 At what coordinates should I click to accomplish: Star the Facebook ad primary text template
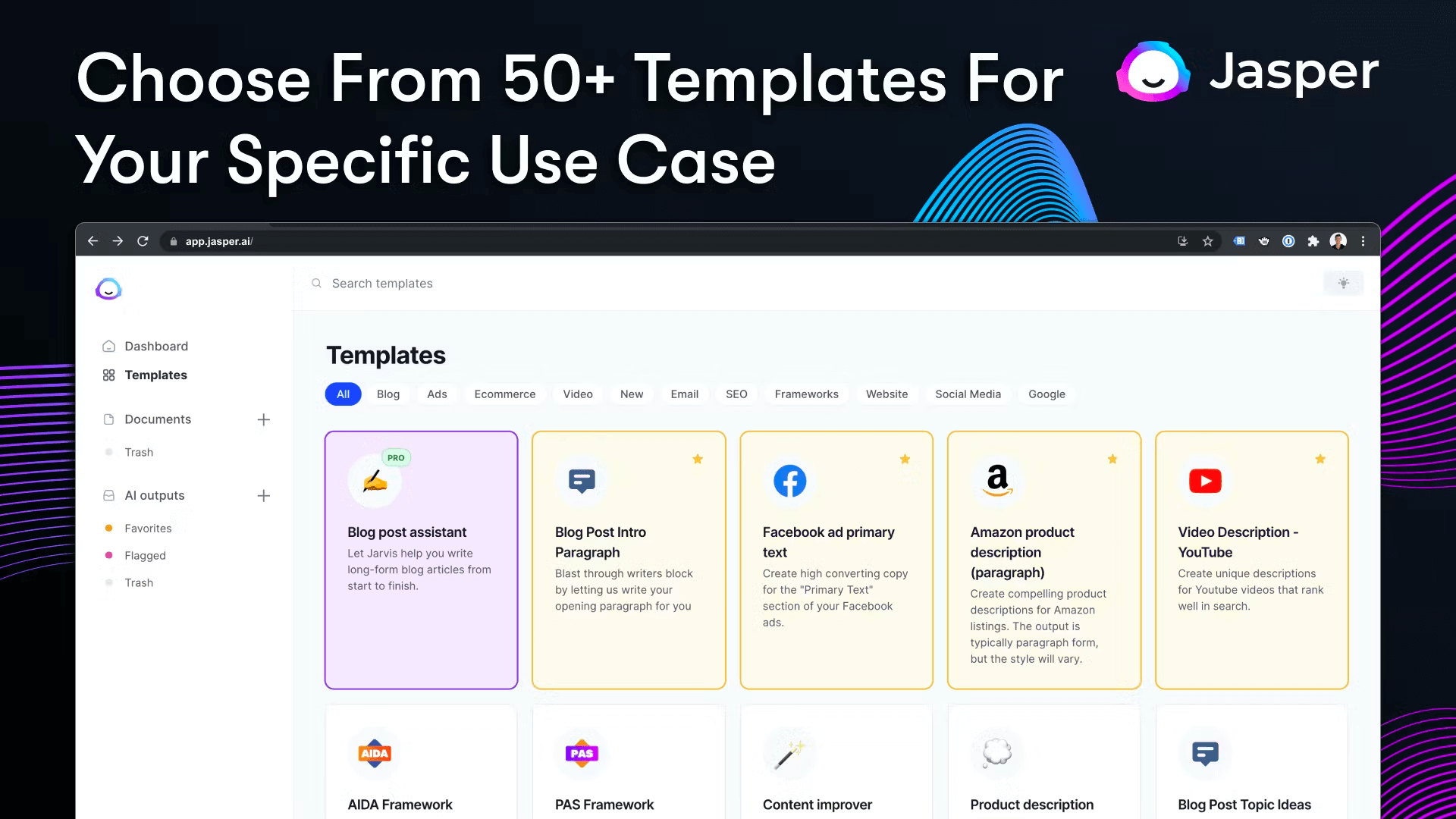pyautogui.click(x=905, y=459)
